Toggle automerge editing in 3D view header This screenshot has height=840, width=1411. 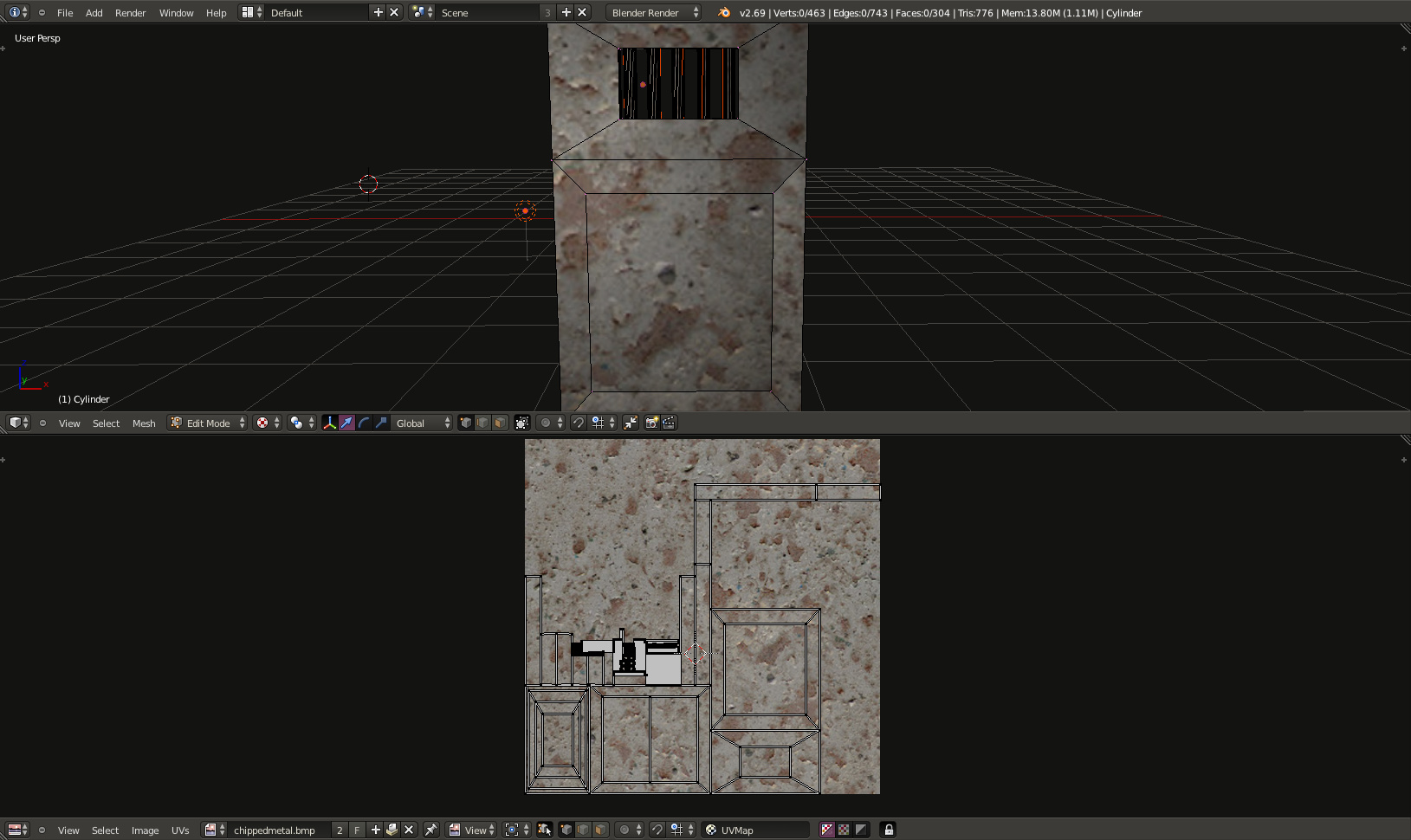click(630, 423)
